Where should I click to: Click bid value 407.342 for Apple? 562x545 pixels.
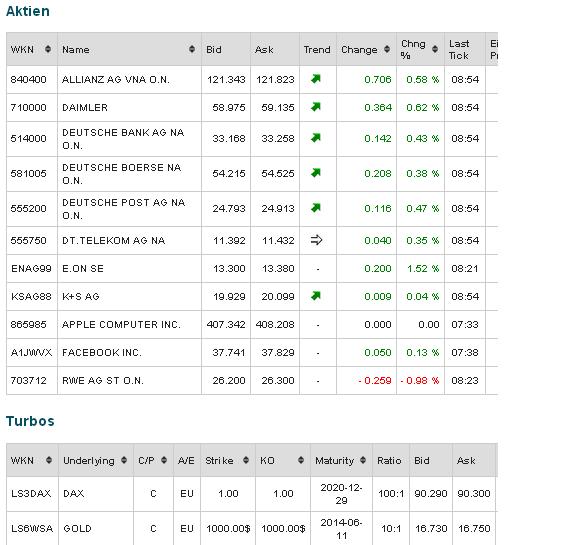pos(226,324)
